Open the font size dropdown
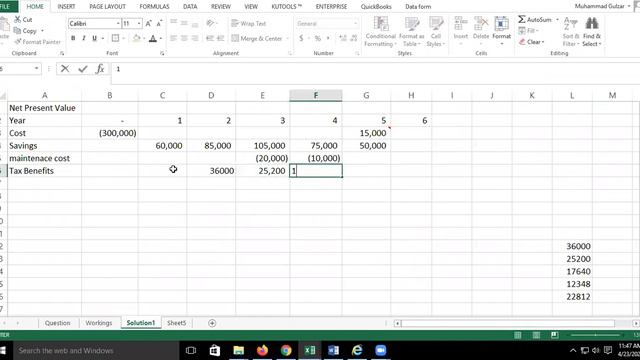Screen dimensions: 640x360 (139, 24)
